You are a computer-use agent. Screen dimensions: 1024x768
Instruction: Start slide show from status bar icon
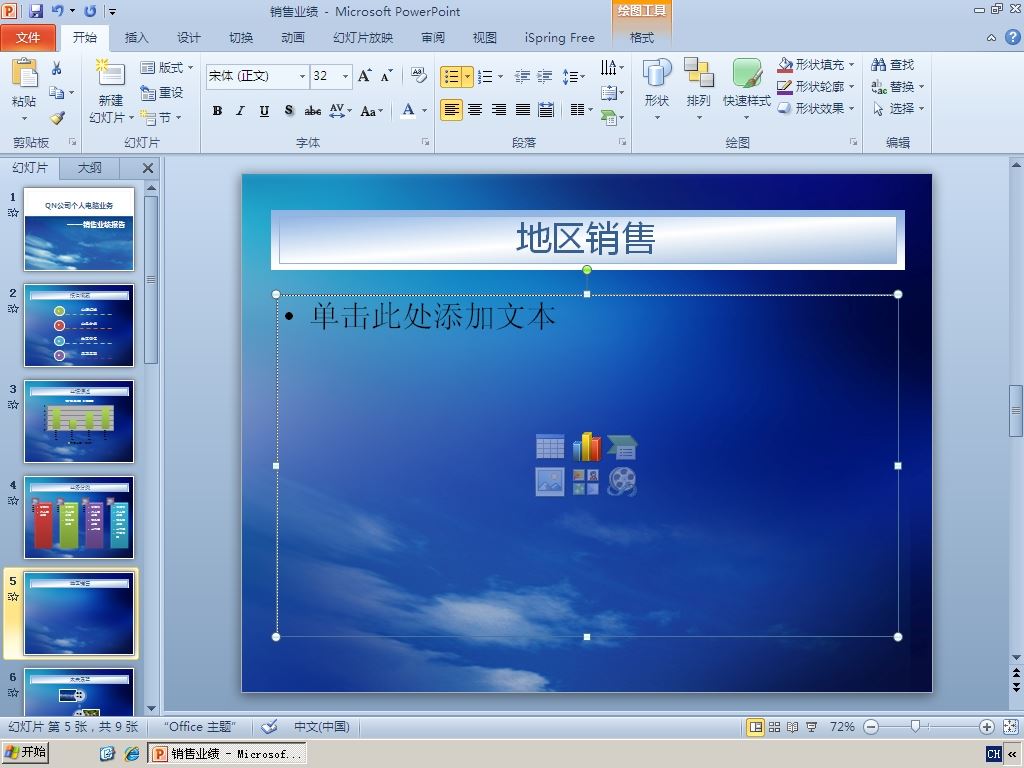(811, 727)
